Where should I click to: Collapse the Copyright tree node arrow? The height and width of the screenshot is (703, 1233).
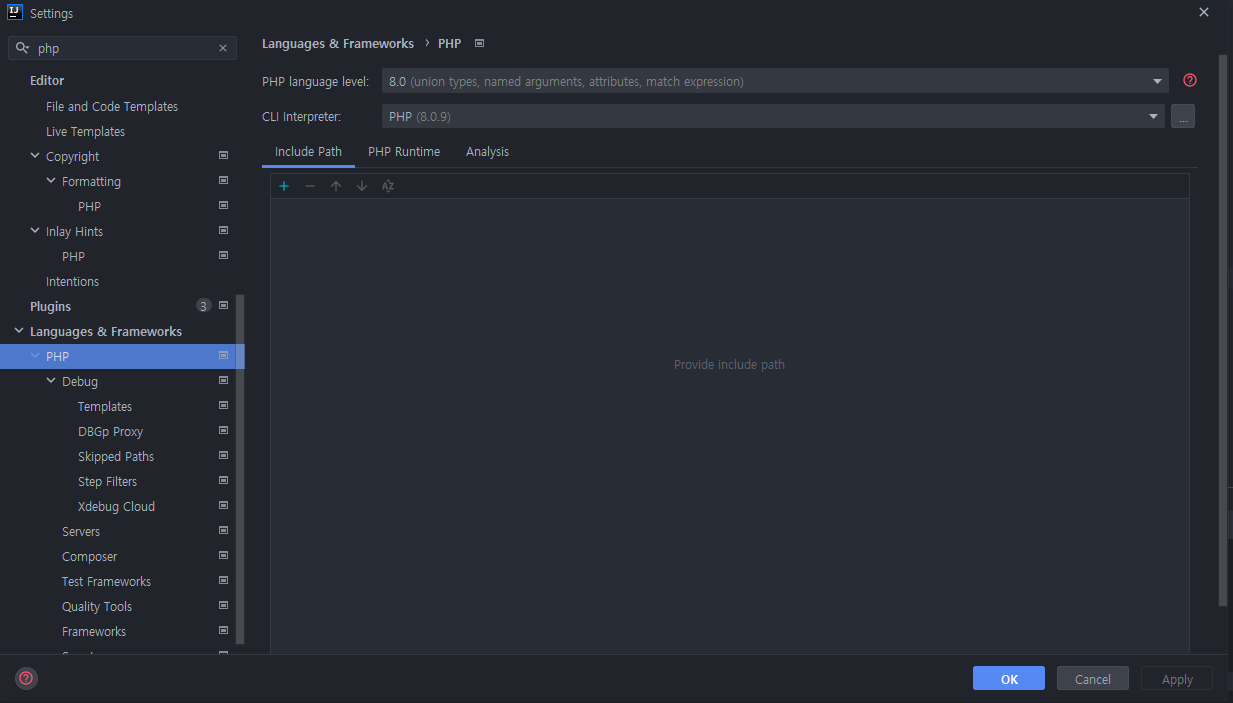tap(35, 156)
